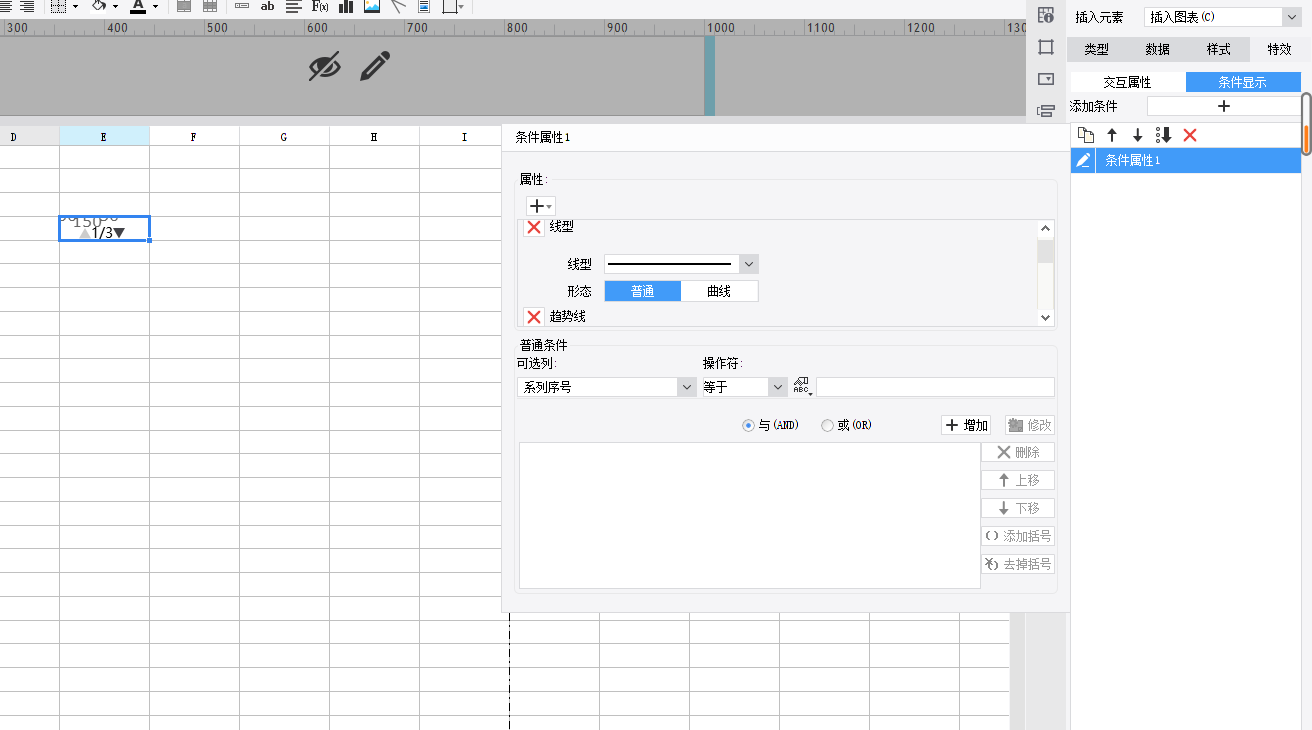Viewport: 1312px width, 730px height.
Task: Edit 条件属性1 pencil icon
Action: (x=1083, y=160)
